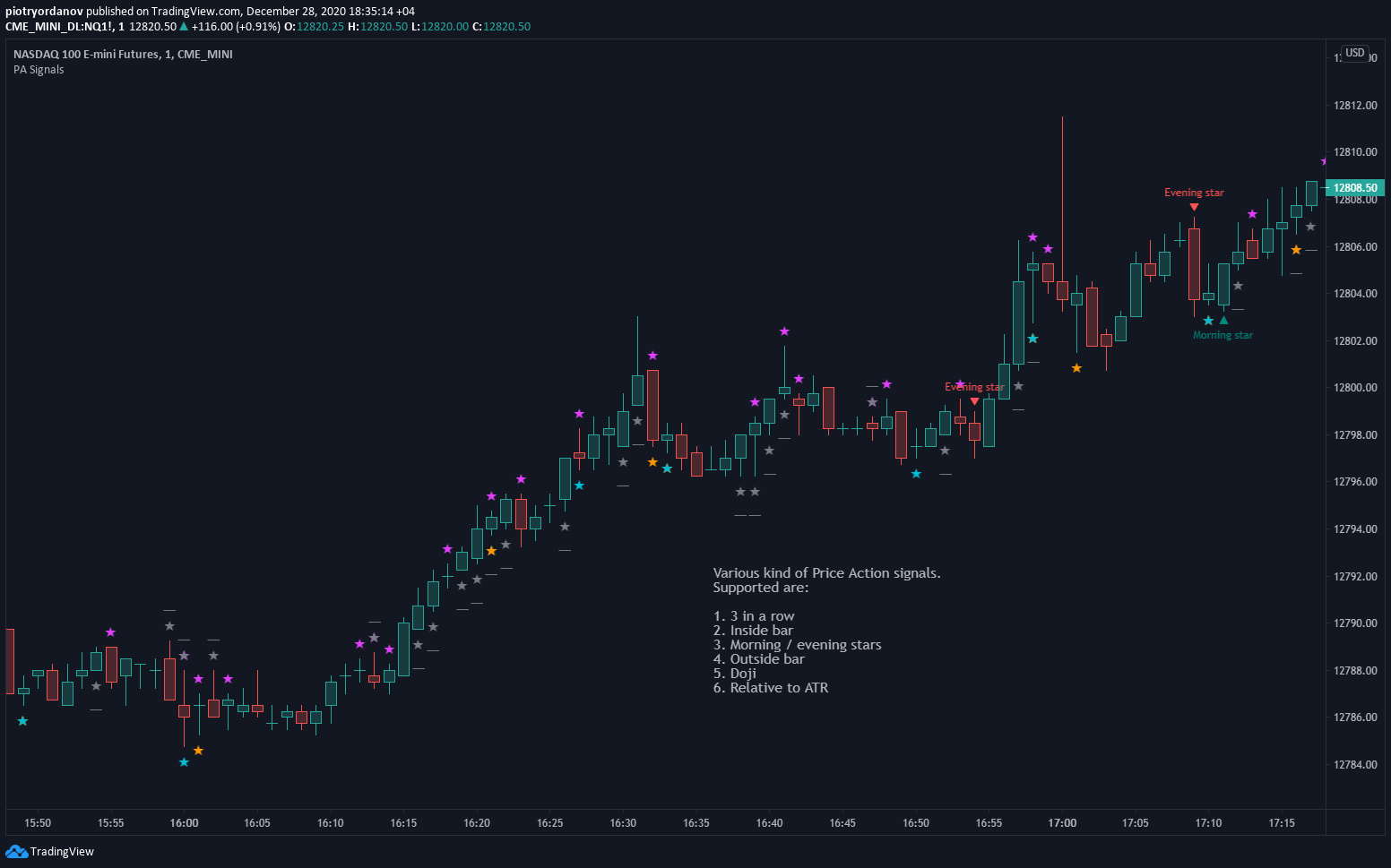Image resolution: width=1391 pixels, height=868 pixels.
Task: Click the magenta star above the 15:55 candle
Action: click(110, 632)
